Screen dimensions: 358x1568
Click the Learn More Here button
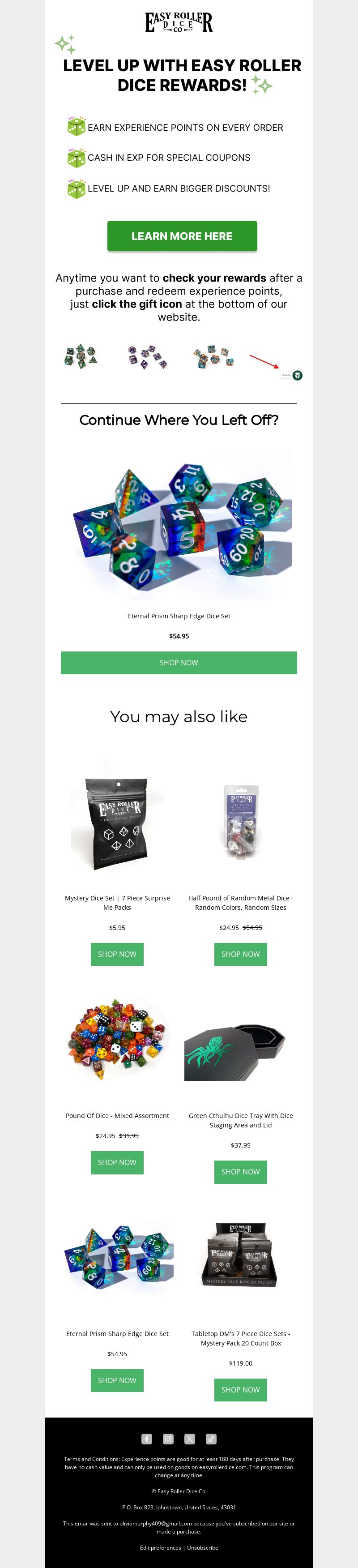click(182, 236)
